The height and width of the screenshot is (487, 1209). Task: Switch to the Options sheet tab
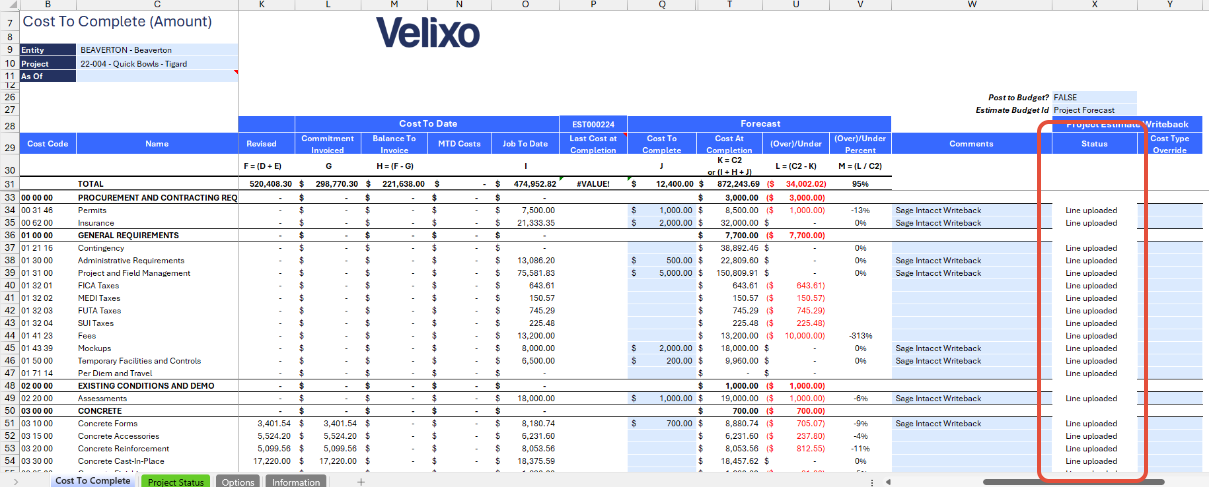pyautogui.click(x=238, y=482)
